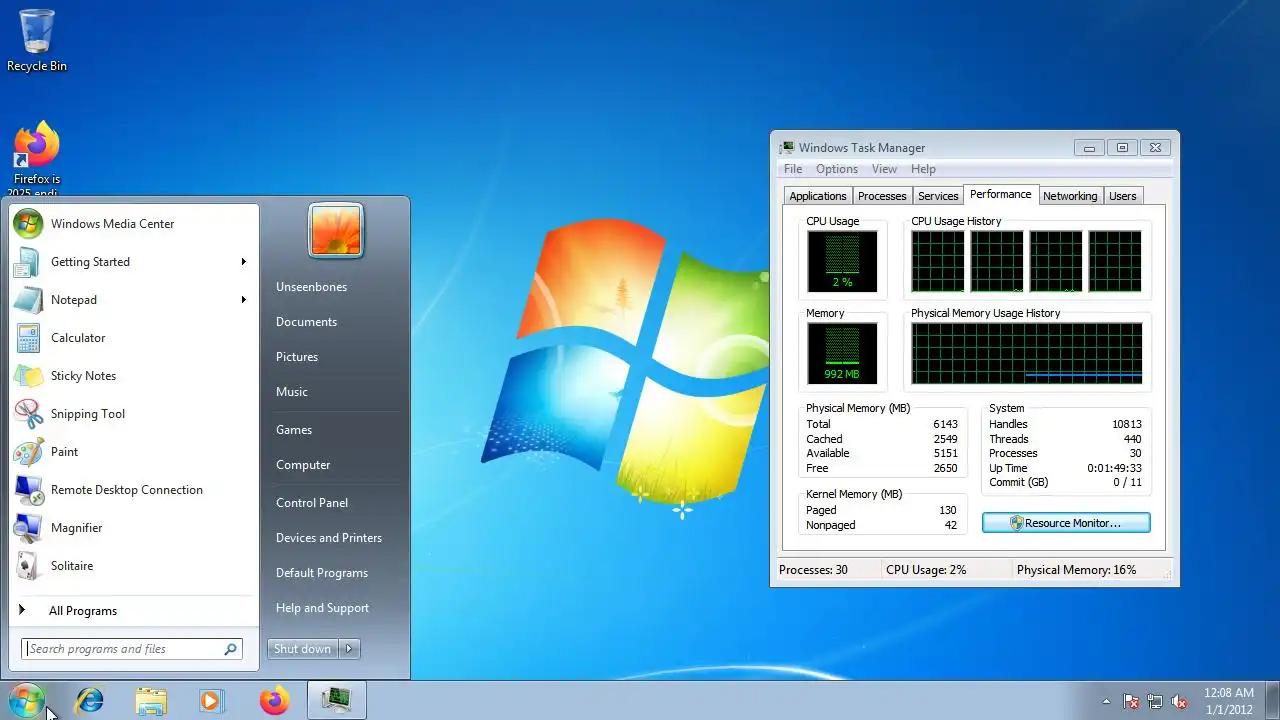
Task: Click the network tray icon
Action: click(x=1155, y=701)
